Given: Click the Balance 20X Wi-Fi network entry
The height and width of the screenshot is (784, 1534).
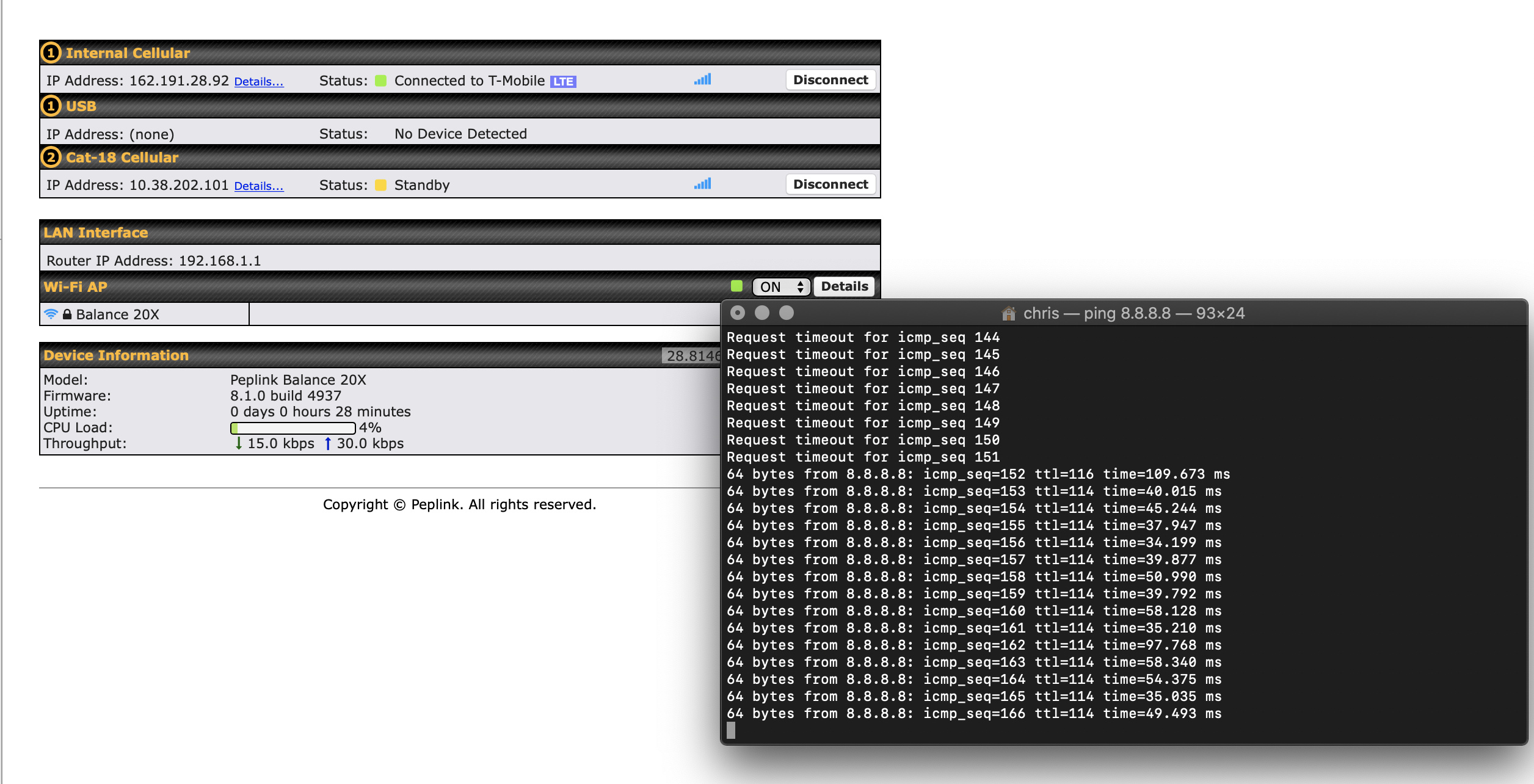Looking at the screenshot, I should [117, 314].
